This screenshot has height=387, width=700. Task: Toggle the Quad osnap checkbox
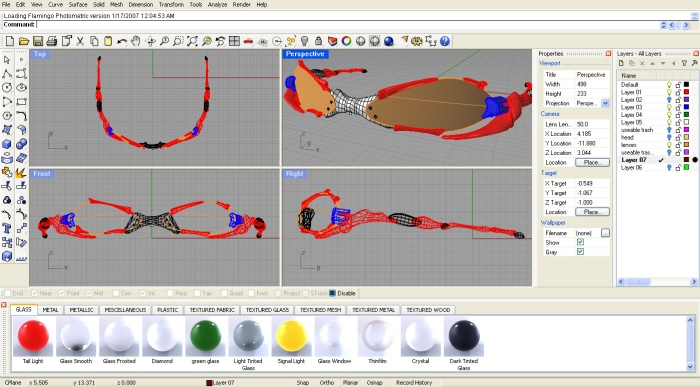pyautogui.click(x=225, y=293)
